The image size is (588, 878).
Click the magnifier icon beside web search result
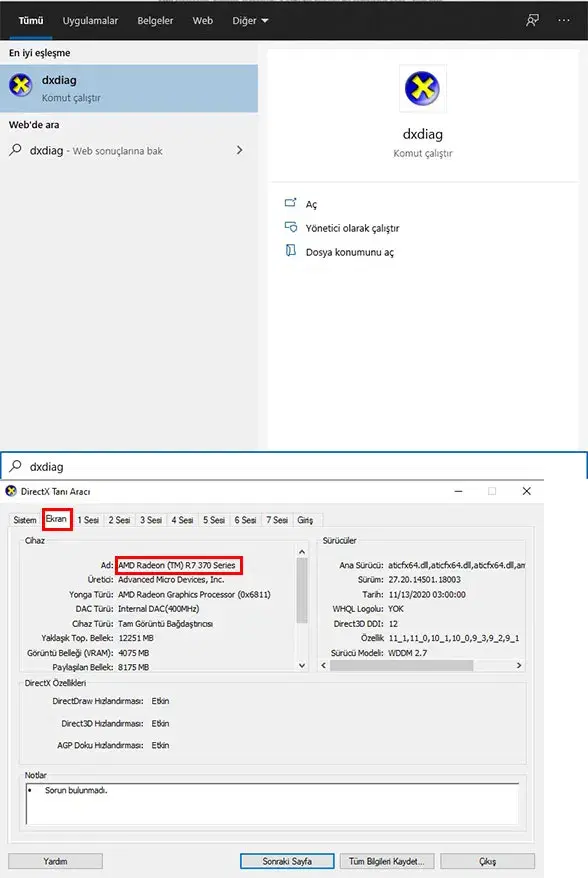[16, 150]
